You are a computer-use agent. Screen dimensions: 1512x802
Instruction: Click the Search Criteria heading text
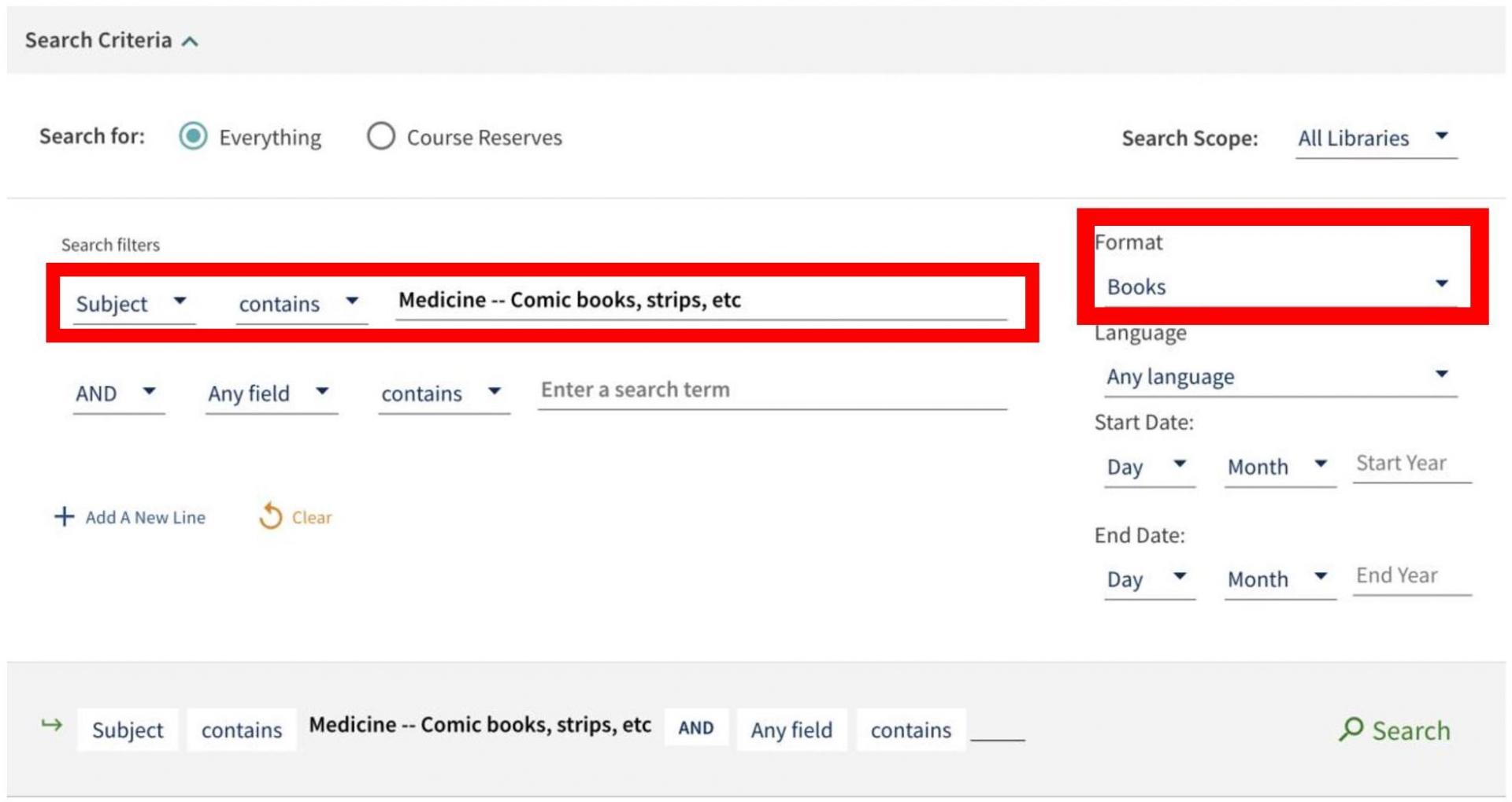98,40
